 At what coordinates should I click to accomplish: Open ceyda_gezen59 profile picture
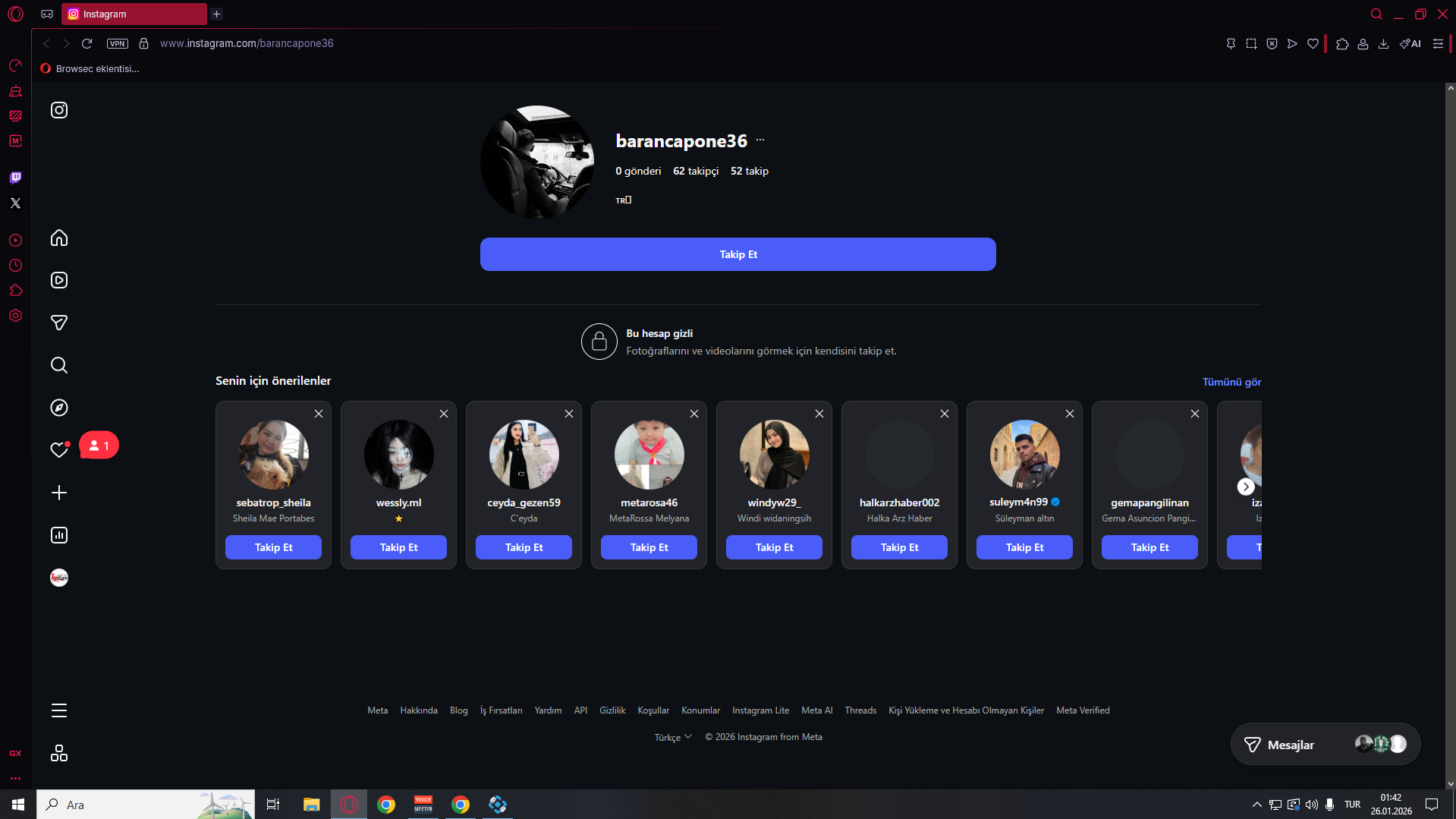pos(524,455)
